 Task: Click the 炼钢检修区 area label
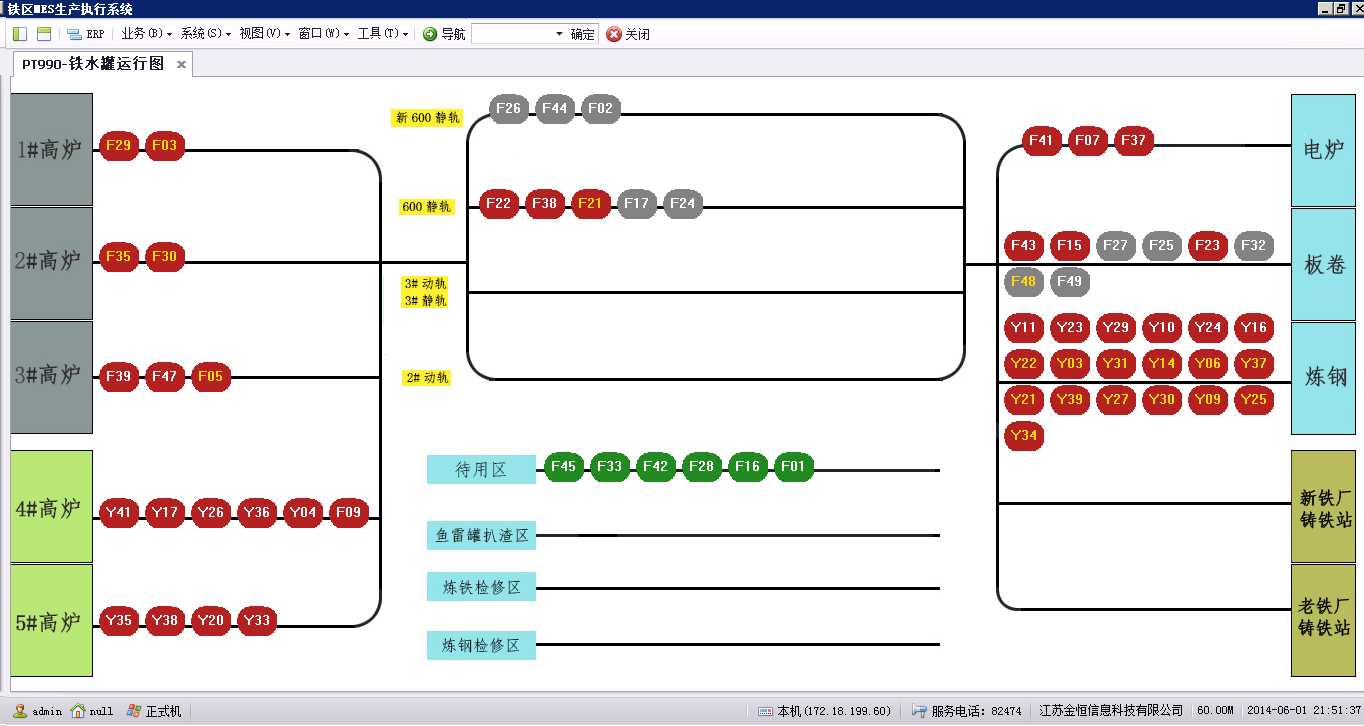coord(481,645)
